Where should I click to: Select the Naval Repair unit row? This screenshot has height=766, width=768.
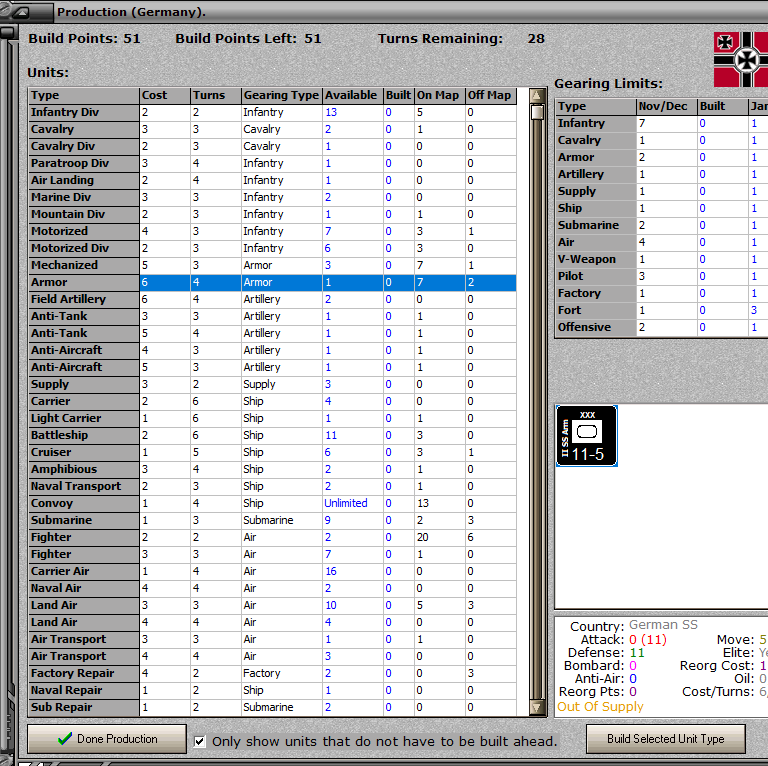[272, 690]
